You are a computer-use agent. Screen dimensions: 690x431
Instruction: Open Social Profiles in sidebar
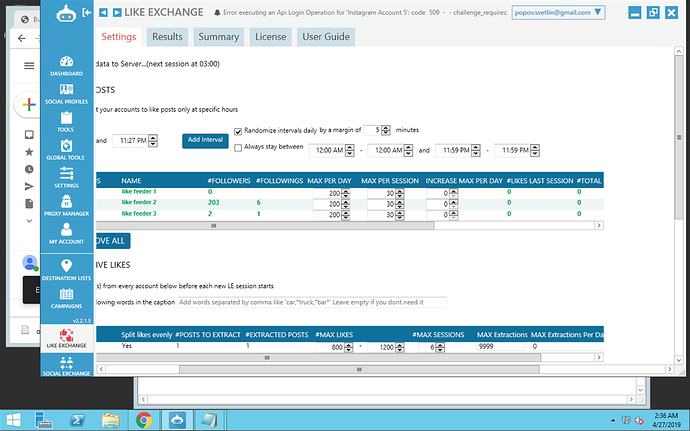coord(66,94)
